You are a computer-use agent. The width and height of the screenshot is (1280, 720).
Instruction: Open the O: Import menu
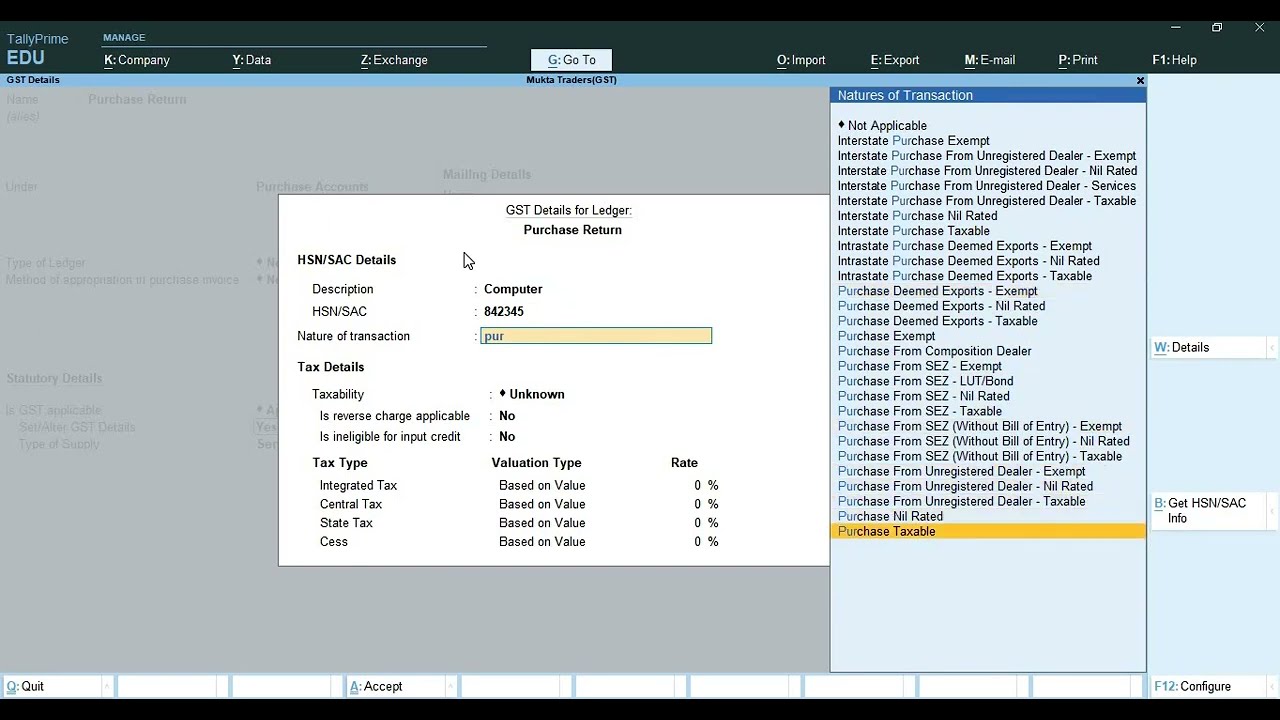click(801, 60)
